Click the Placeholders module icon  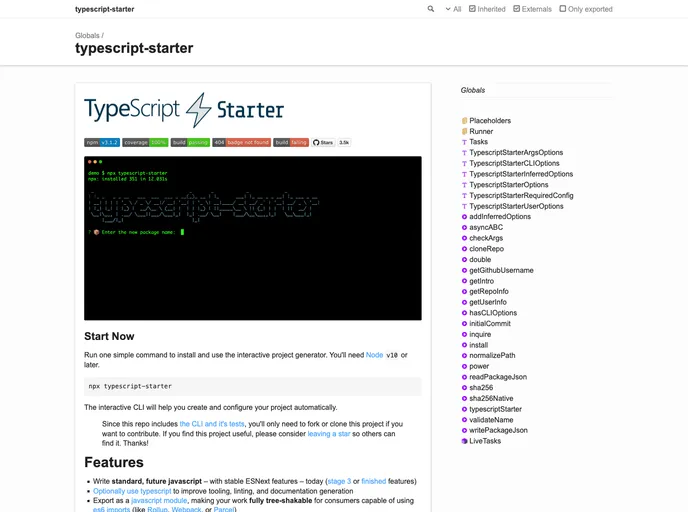(464, 121)
